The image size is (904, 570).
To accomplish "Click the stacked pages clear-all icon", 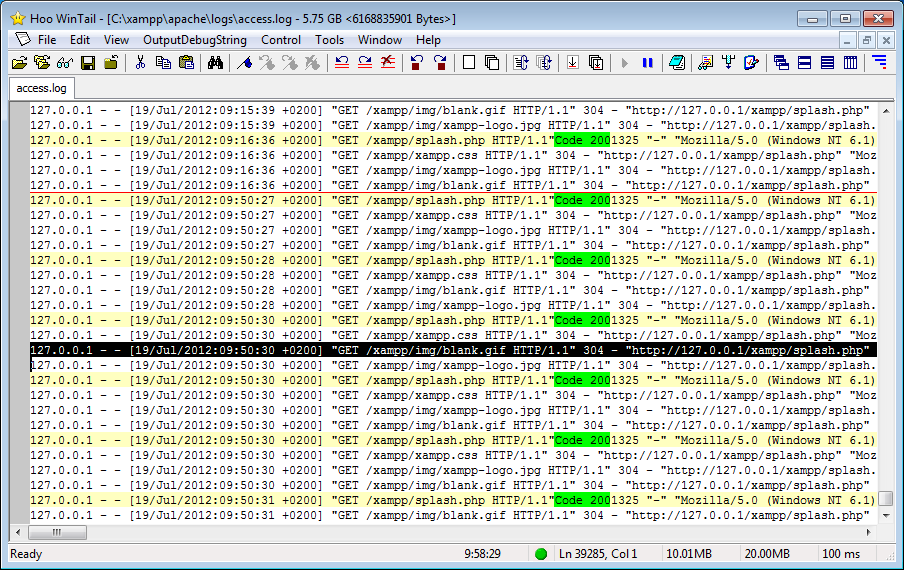I will (x=492, y=62).
